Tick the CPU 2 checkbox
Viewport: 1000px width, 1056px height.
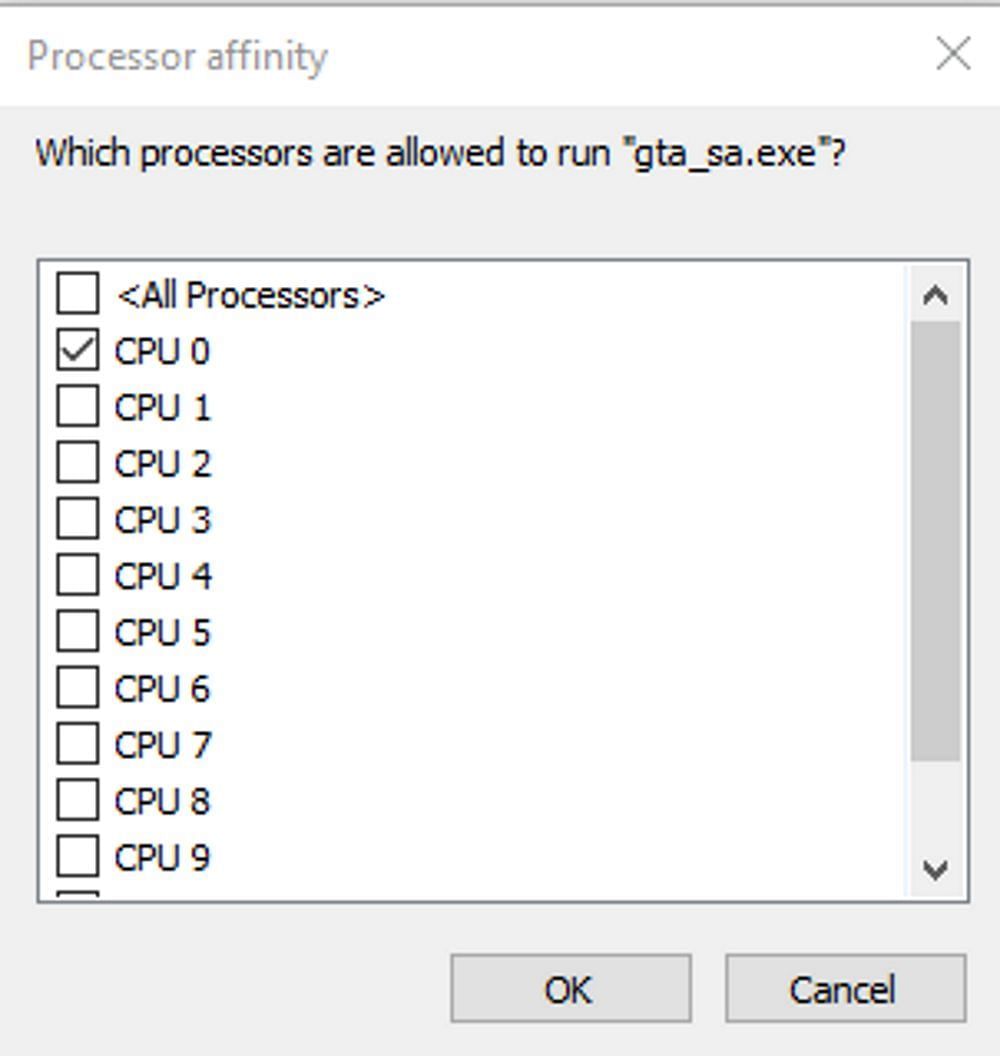pos(78,463)
